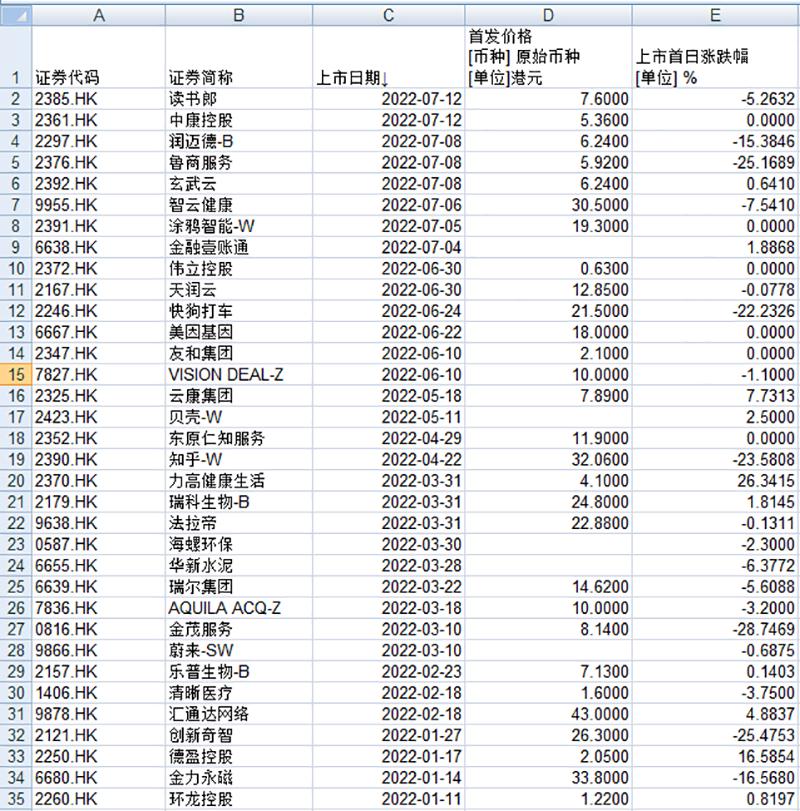Select cell 2361.HK

[x=99, y=120]
